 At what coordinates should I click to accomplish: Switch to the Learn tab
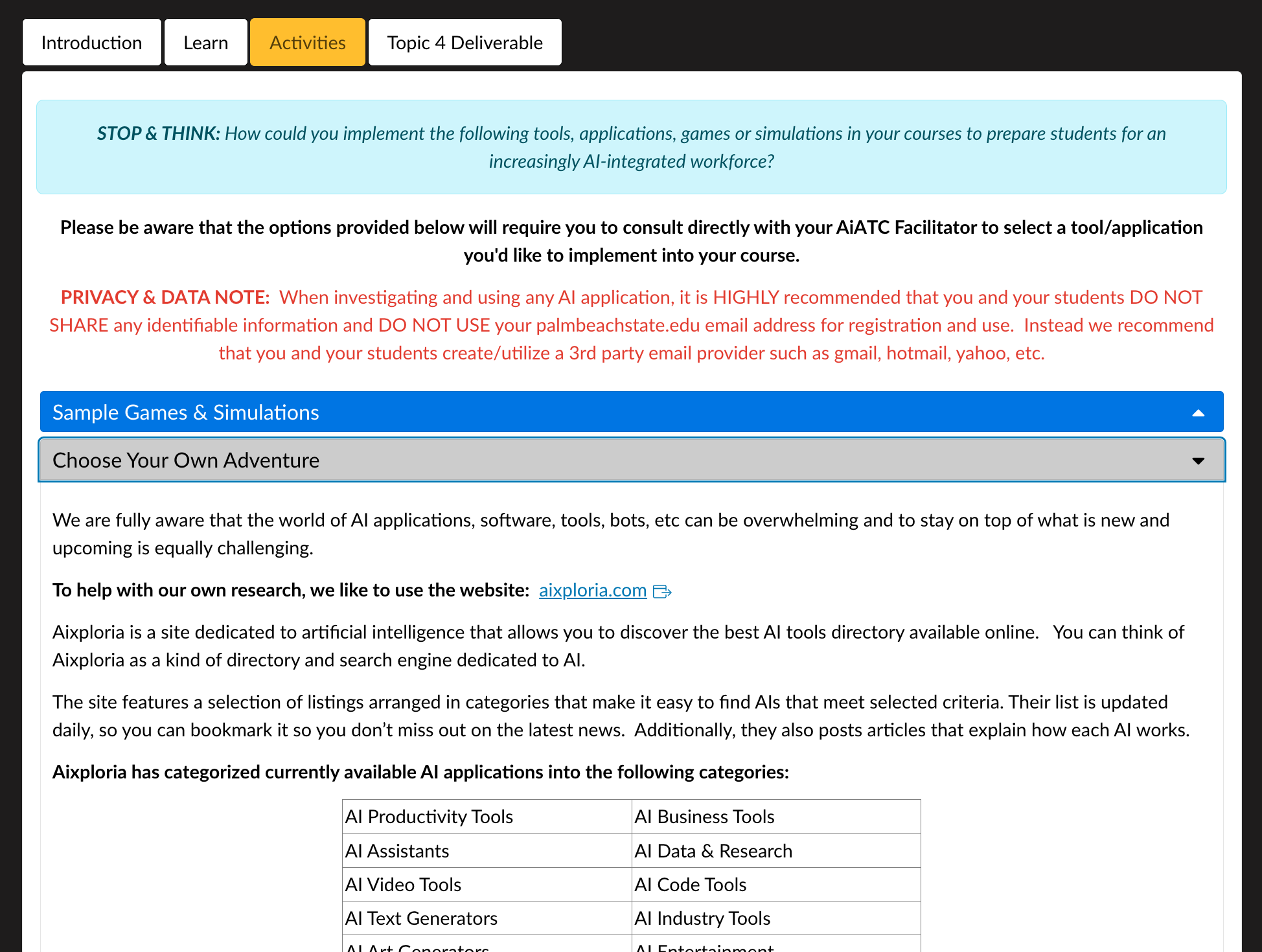205,43
